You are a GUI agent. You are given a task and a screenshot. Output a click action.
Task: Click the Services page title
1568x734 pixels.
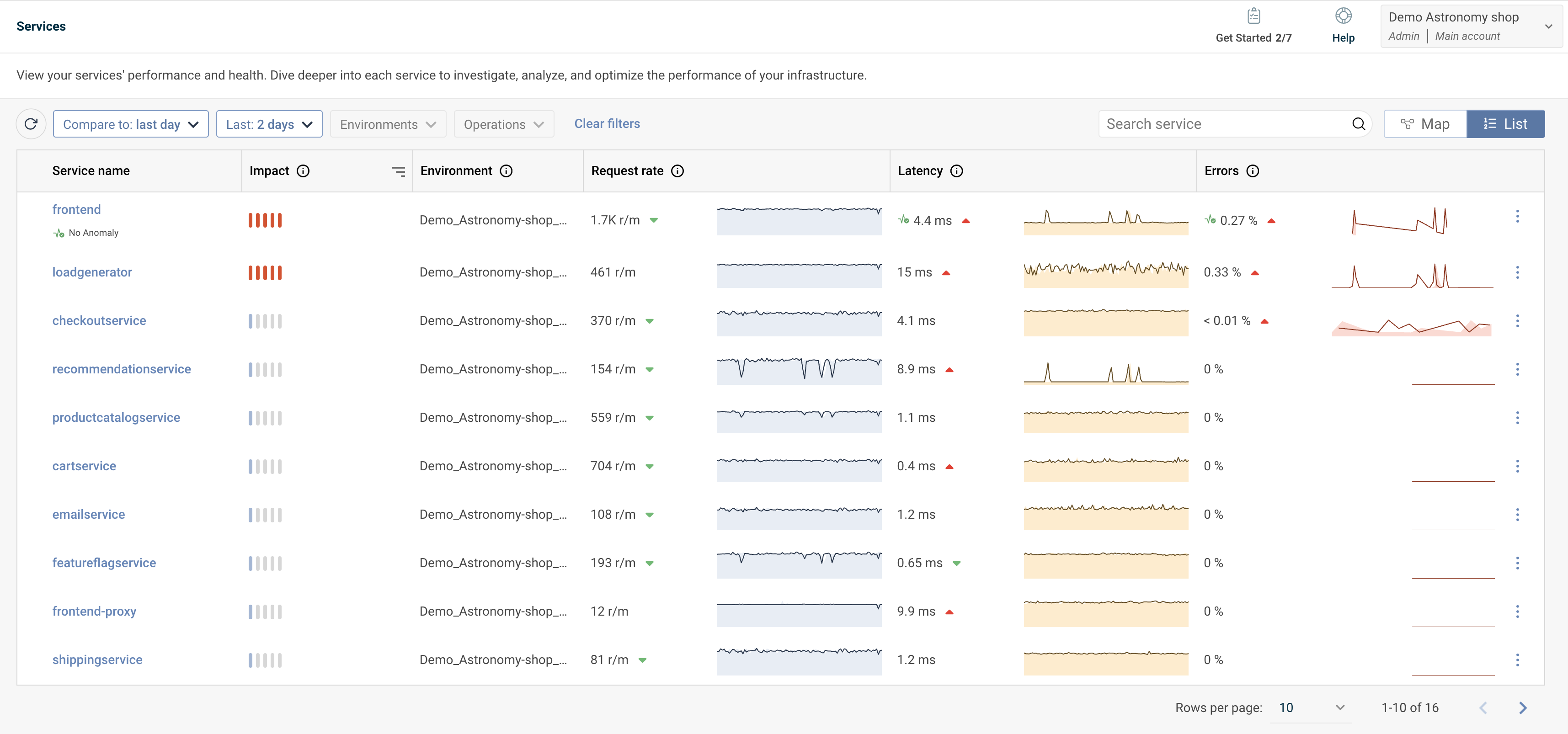click(41, 26)
